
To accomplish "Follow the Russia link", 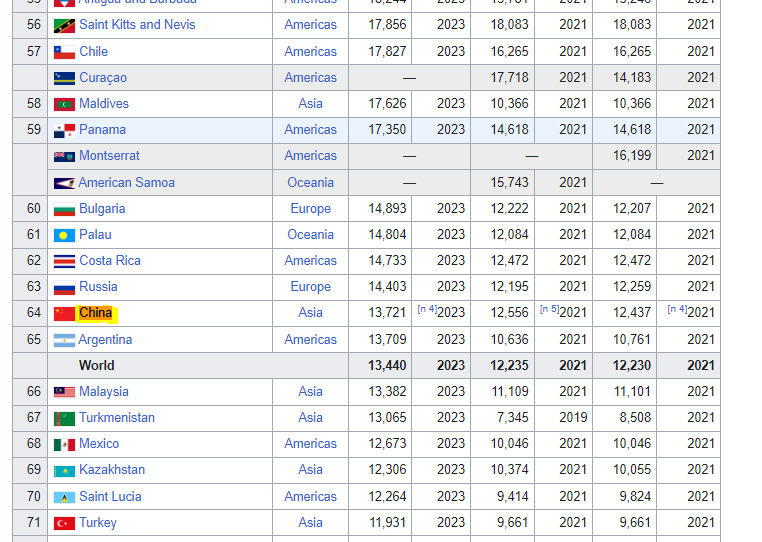I will [x=98, y=287].
